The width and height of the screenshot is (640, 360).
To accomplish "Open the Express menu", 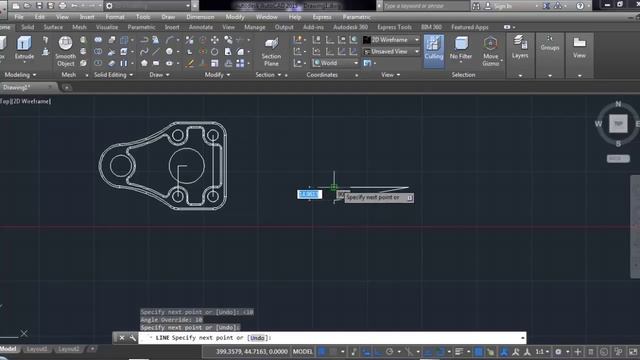I will click(x=322, y=17).
